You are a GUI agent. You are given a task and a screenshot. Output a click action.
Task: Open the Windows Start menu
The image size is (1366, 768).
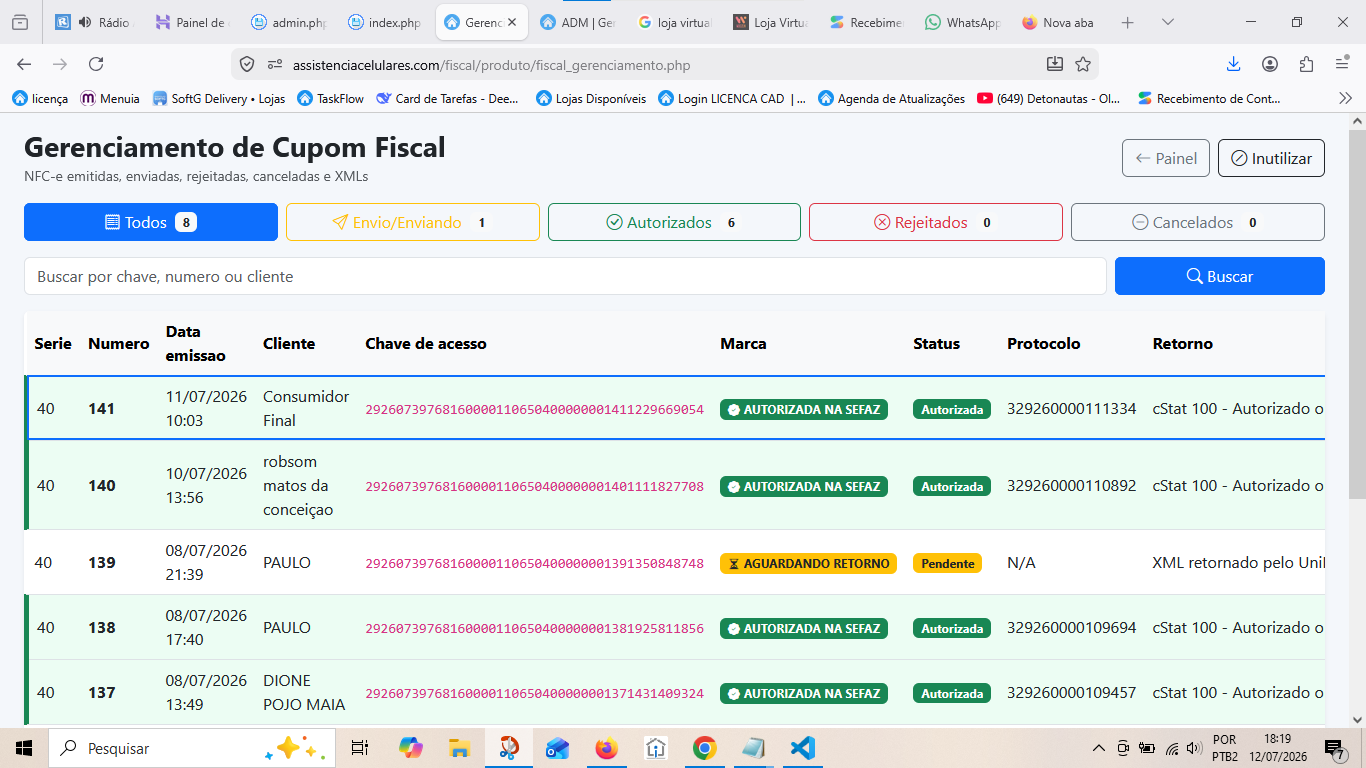tap(24, 748)
